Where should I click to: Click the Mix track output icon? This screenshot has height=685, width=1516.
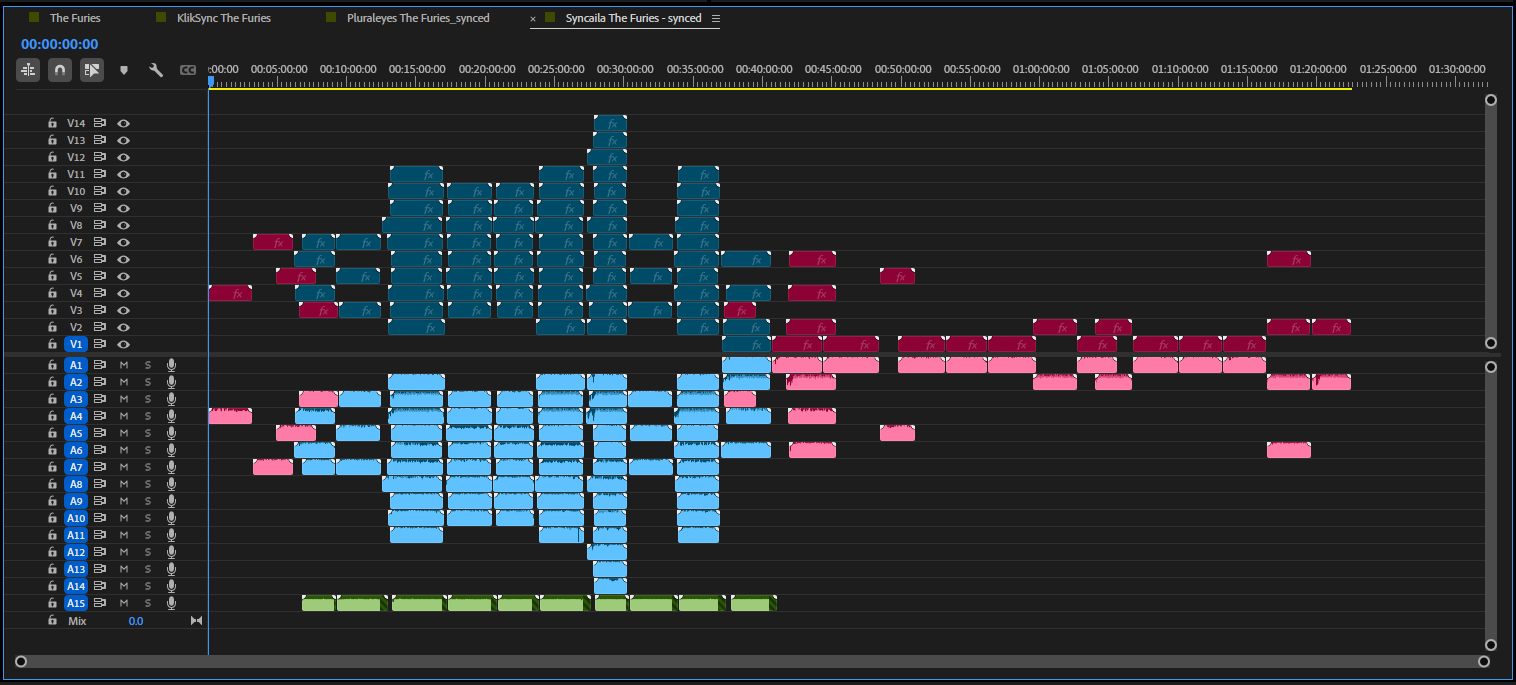click(196, 621)
